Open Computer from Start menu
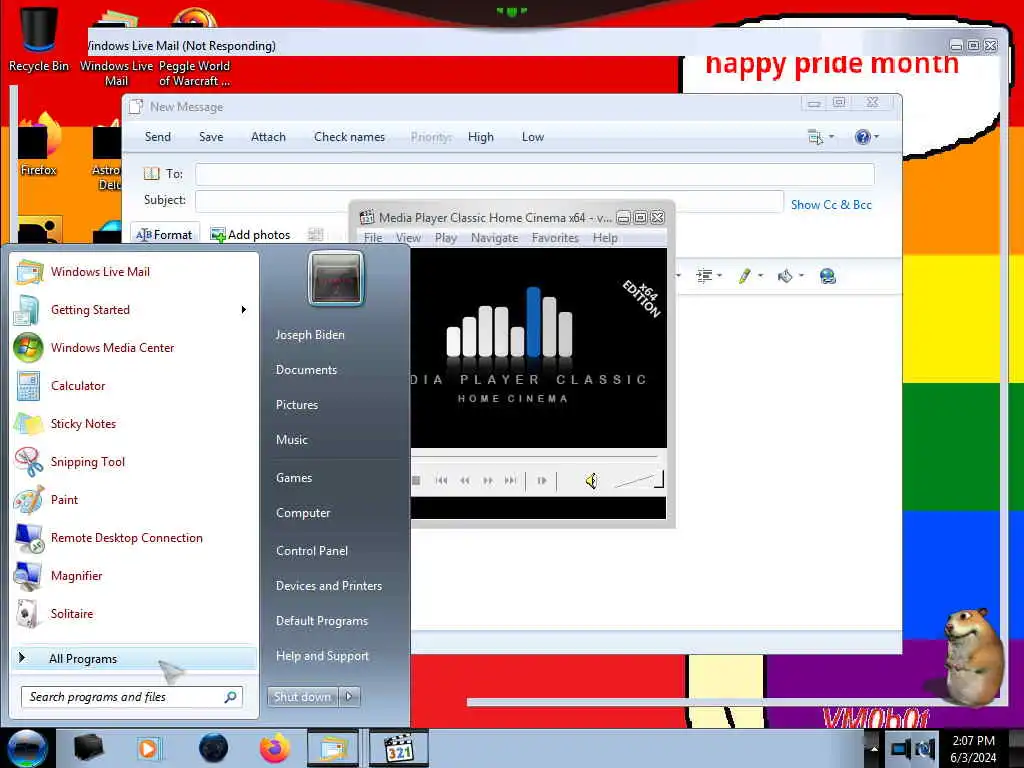Viewport: 1024px width, 768px height. (303, 513)
